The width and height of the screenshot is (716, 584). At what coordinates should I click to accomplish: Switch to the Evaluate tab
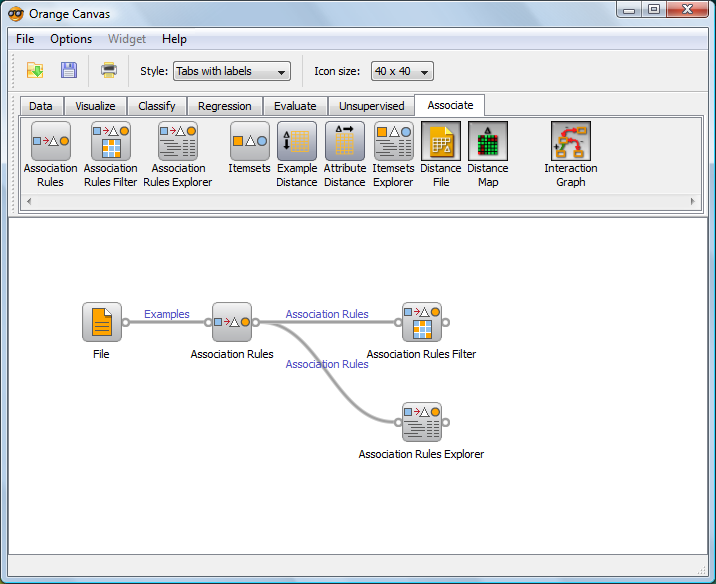295,106
